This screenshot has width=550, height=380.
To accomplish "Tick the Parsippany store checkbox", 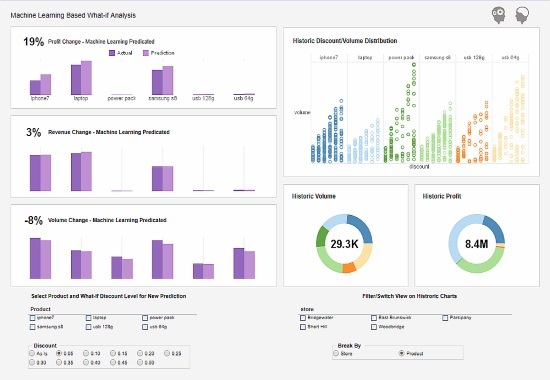I will (x=445, y=318).
